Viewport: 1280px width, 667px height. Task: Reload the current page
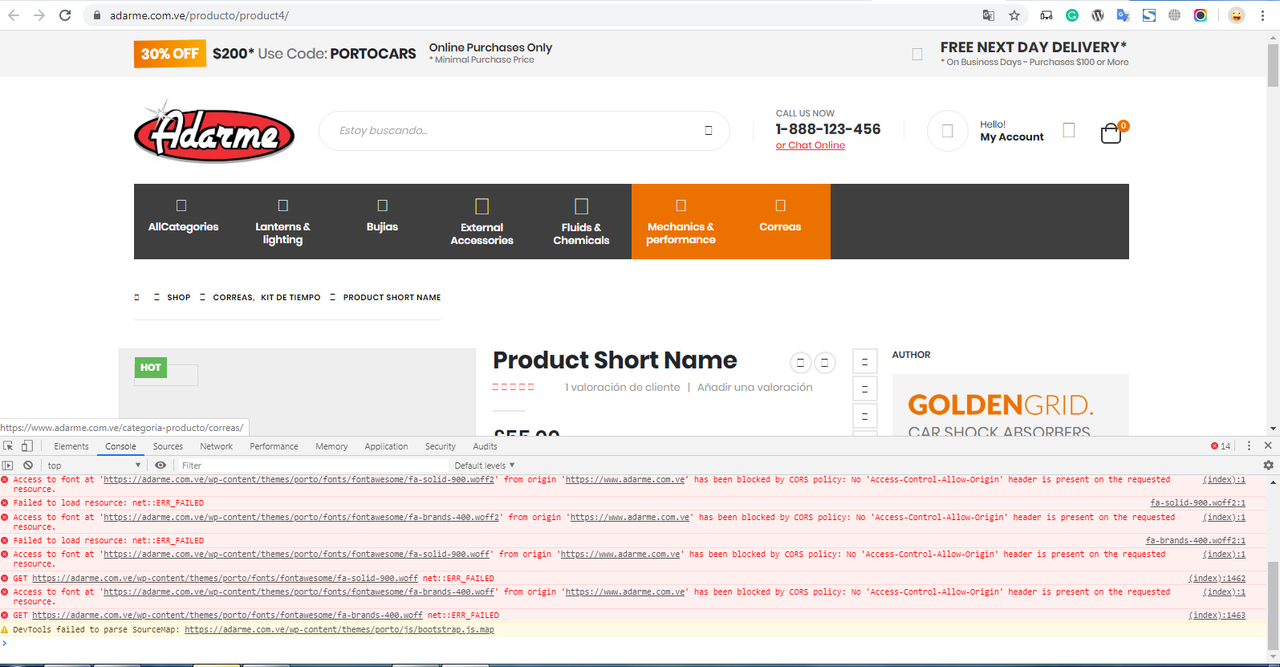(65, 15)
